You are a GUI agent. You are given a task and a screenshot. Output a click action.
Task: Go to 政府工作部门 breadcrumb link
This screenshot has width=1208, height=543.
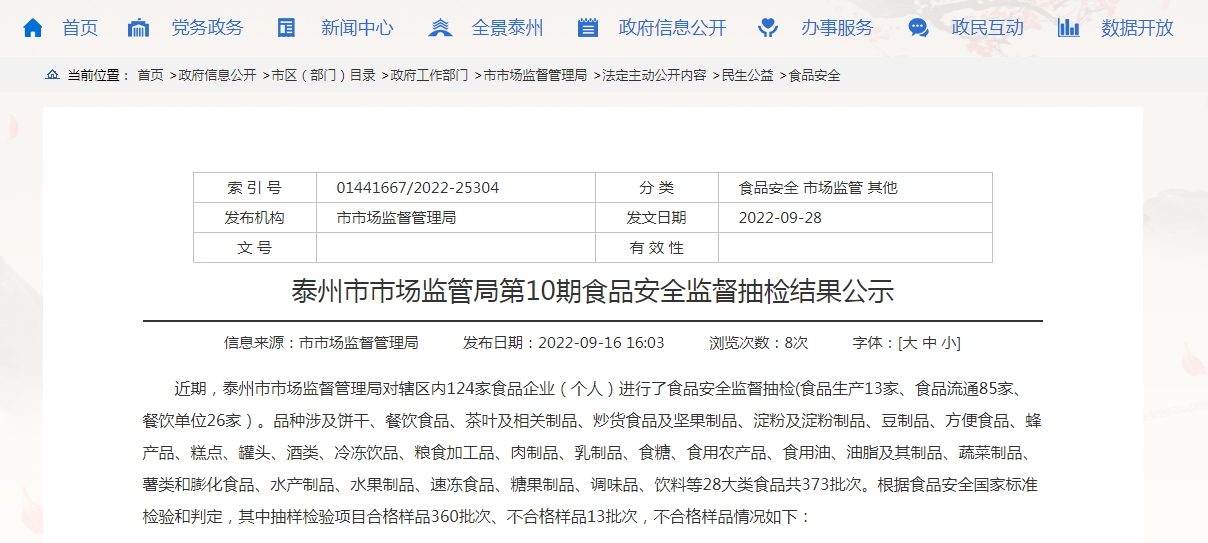(x=429, y=75)
